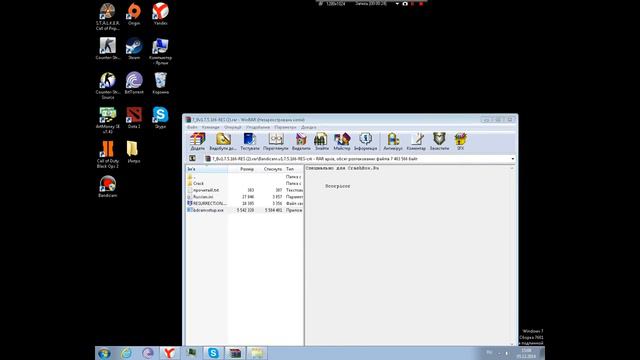Click the Extract To toolbar icon in WinRAR
This screenshot has width=640, height=360.
pos(223,142)
